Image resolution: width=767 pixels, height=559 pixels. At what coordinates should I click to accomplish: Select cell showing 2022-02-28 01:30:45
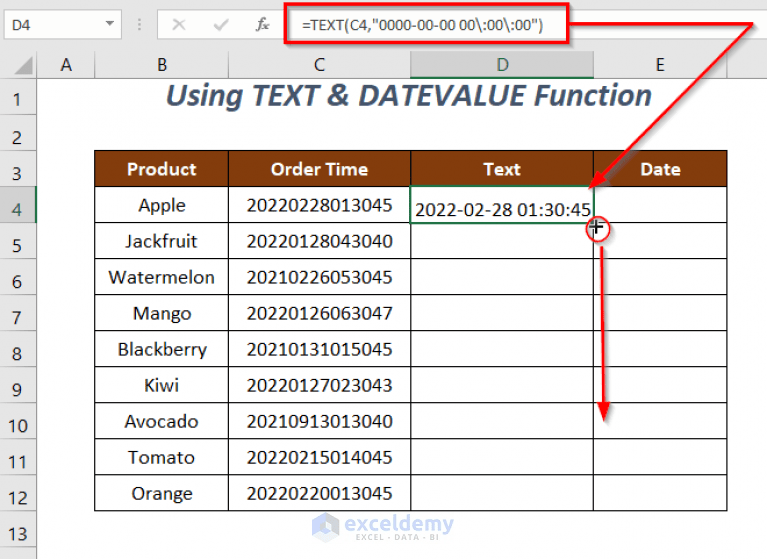click(502, 205)
